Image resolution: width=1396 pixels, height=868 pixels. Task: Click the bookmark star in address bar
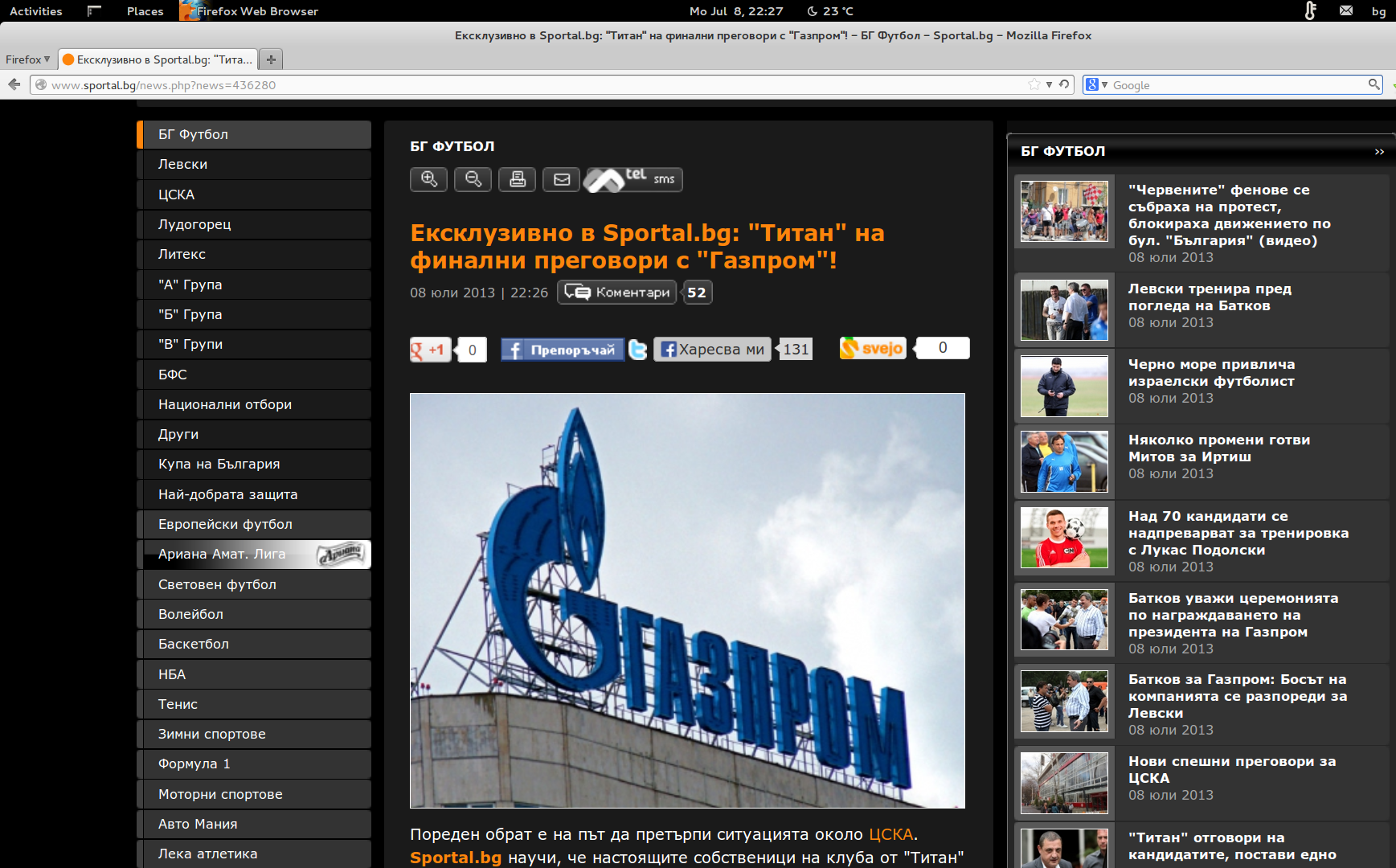click(1034, 84)
